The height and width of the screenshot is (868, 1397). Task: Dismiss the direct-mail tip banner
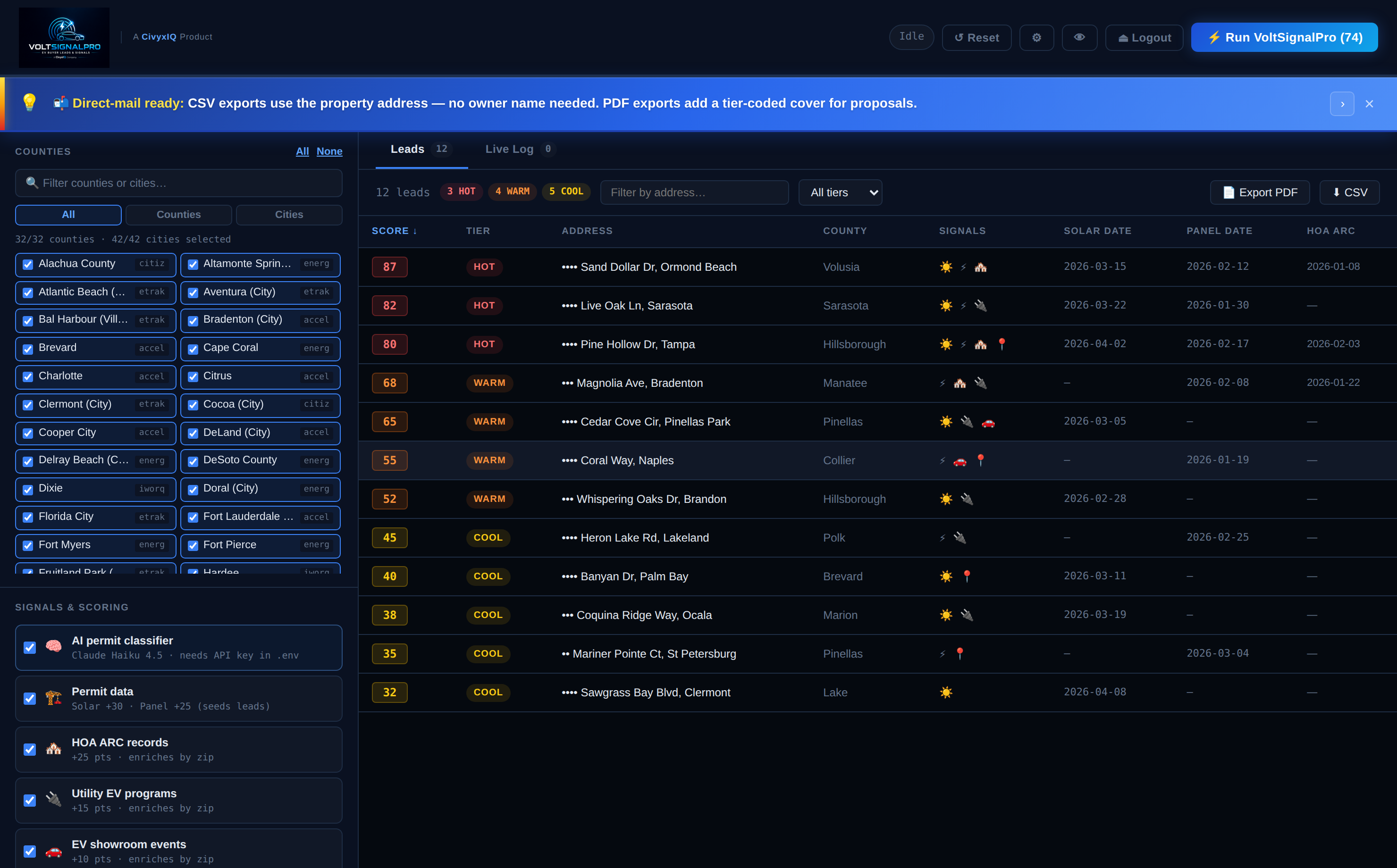(1370, 104)
